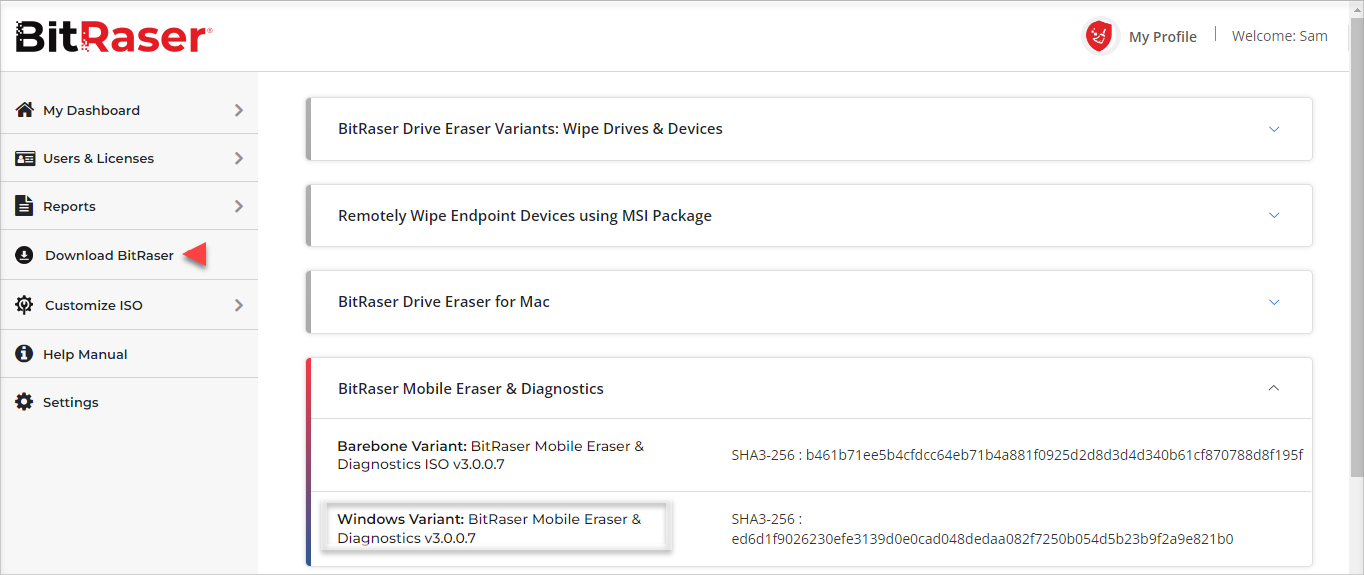Click the Download BitRaser download icon

pyautogui.click(x=25, y=255)
